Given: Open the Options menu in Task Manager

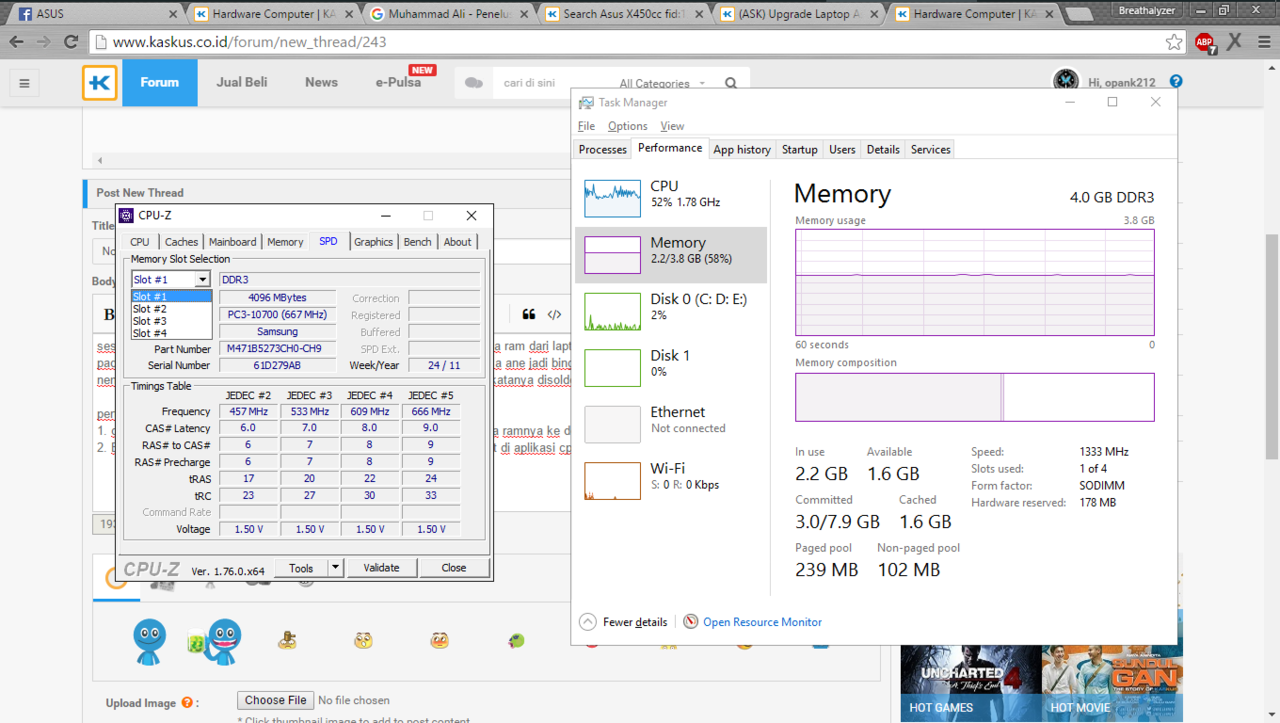Looking at the screenshot, I should 627,126.
